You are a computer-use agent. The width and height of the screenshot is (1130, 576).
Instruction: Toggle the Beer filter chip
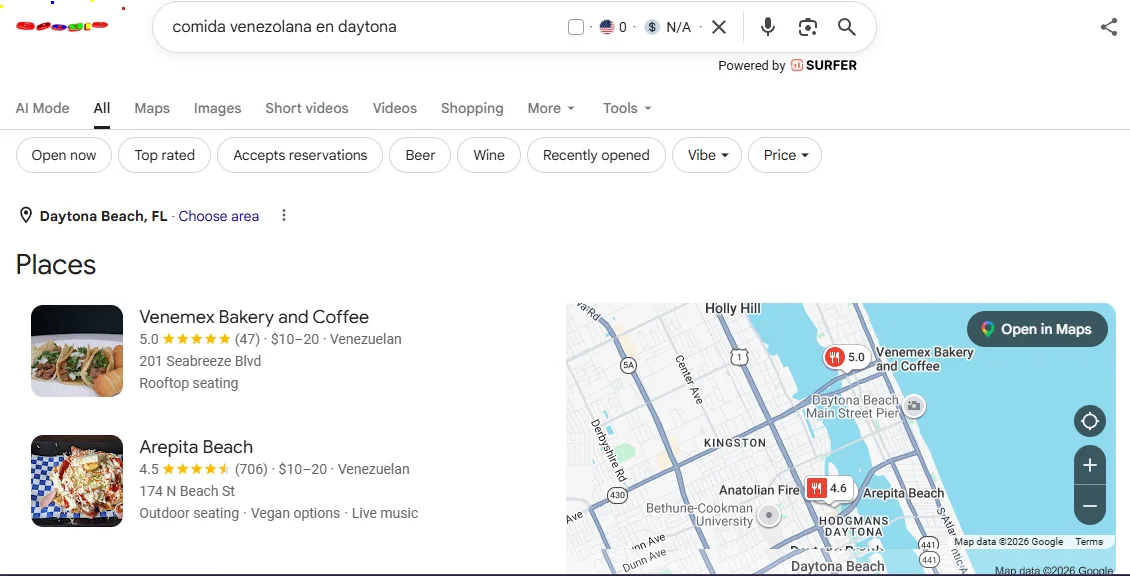pyautogui.click(x=420, y=155)
